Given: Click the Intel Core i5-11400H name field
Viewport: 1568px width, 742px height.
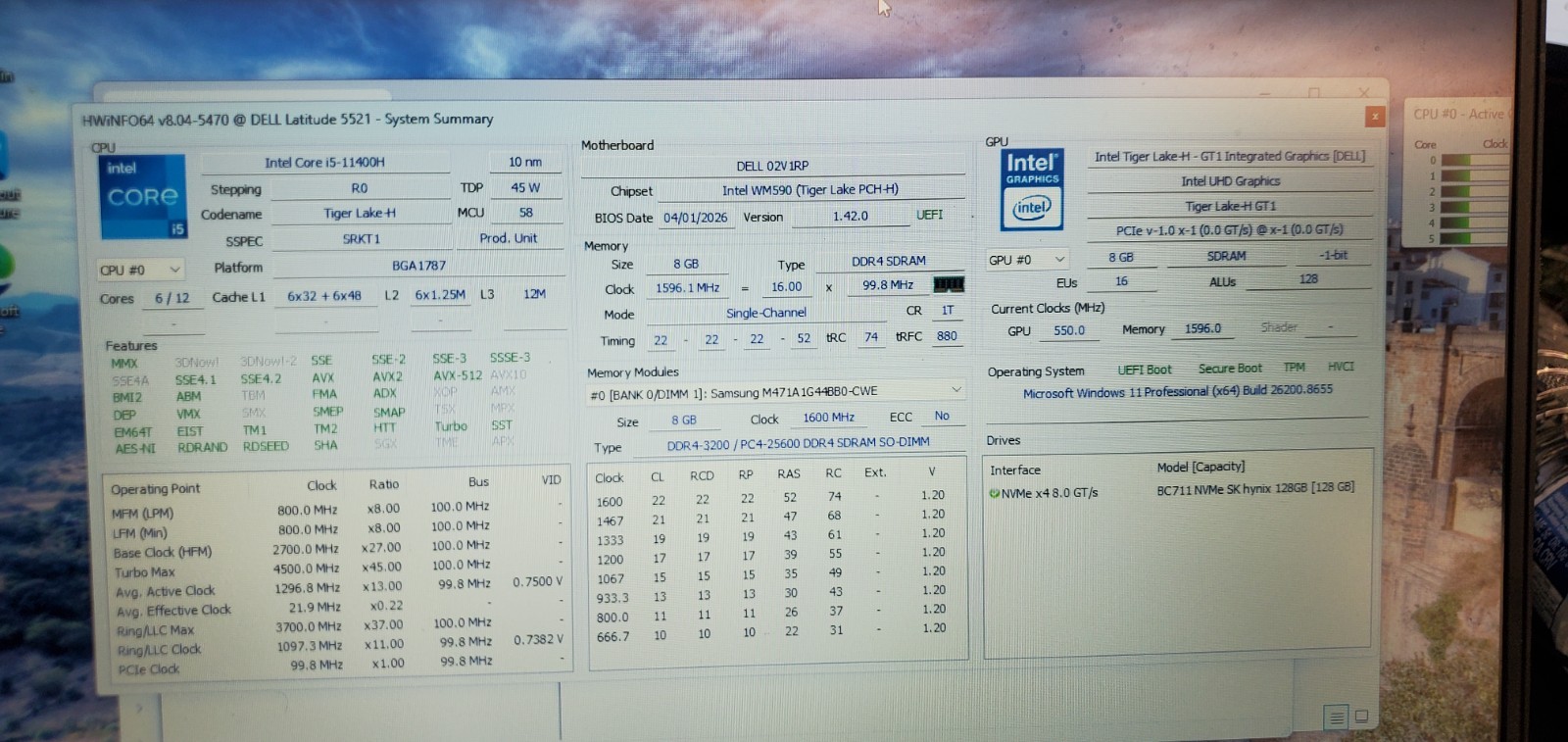Looking at the screenshot, I should click(x=324, y=162).
